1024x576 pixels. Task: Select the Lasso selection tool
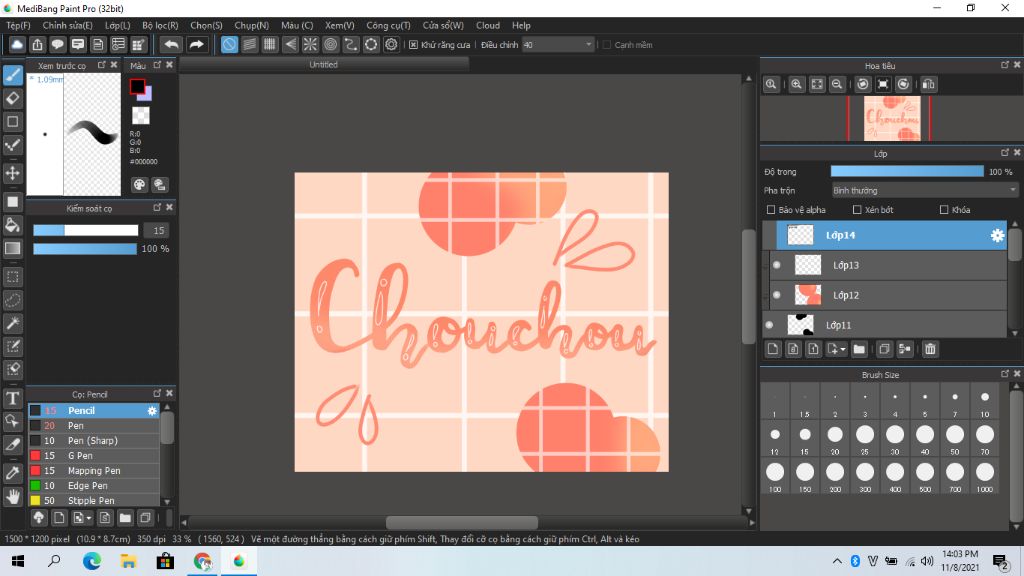tap(13, 300)
